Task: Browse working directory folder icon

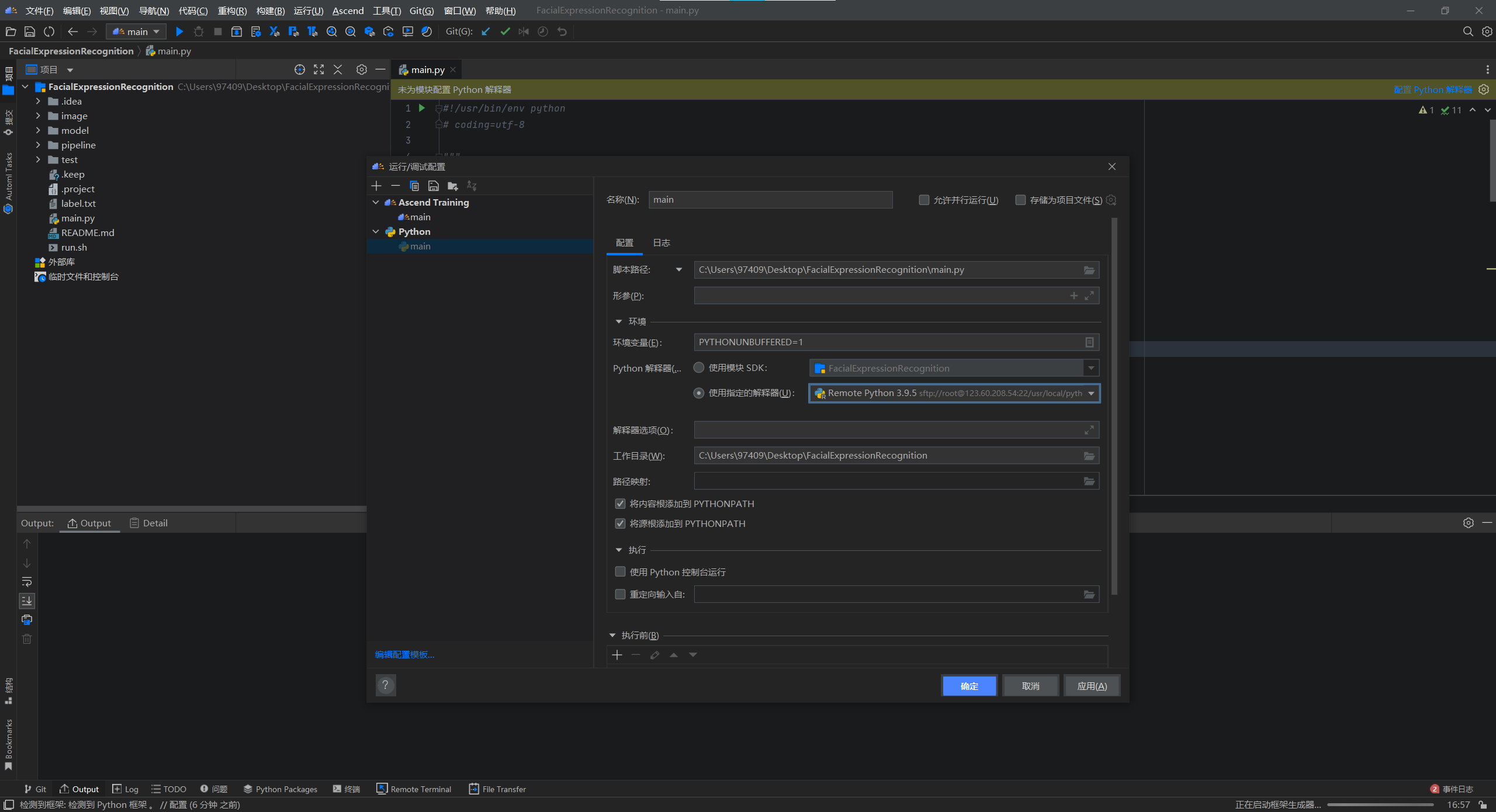Action: tap(1089, 456)
